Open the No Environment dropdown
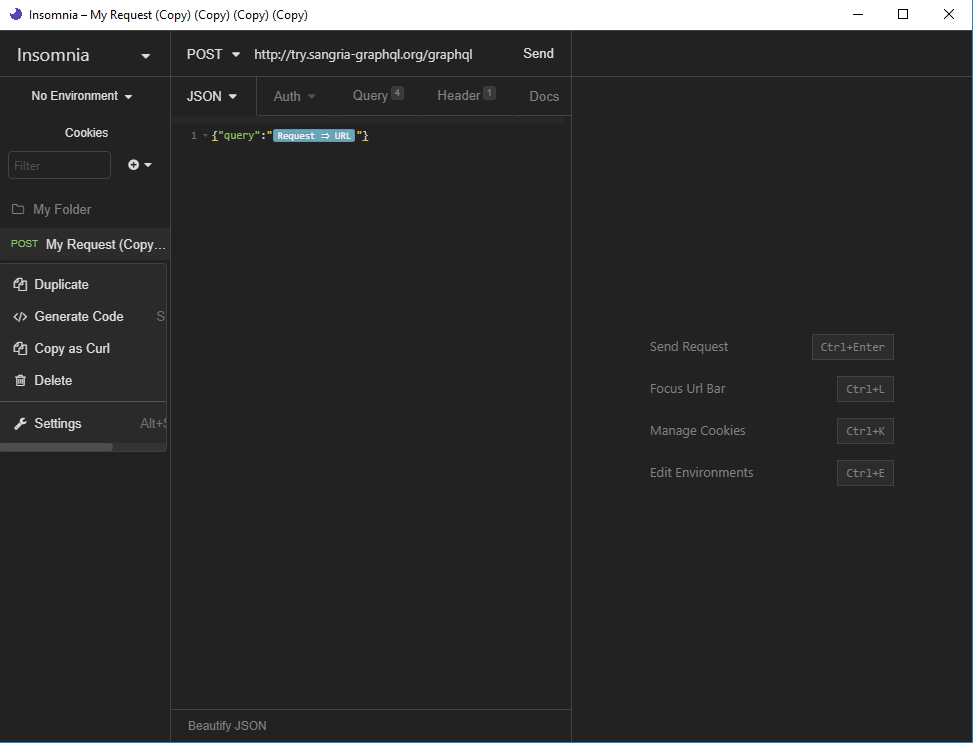The width and height of the screenshot is (973, 743). (x=81, y=95)
